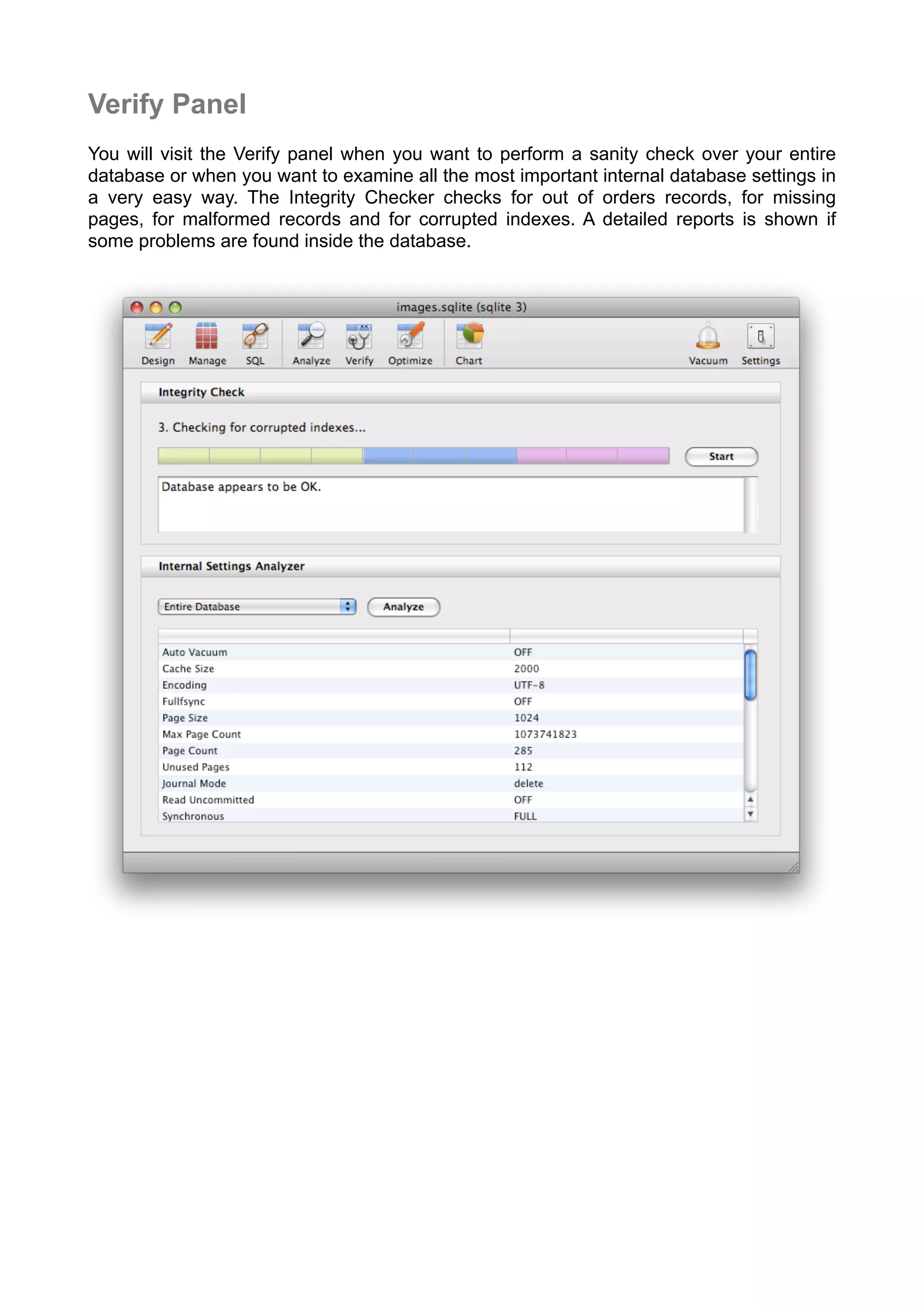Click the scrollbar down arrow

click(x=750, y=815)
